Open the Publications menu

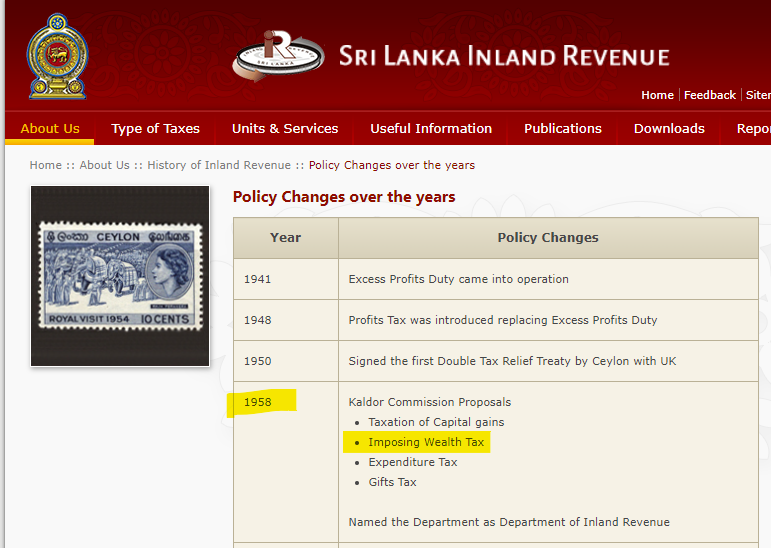point(563,128)
